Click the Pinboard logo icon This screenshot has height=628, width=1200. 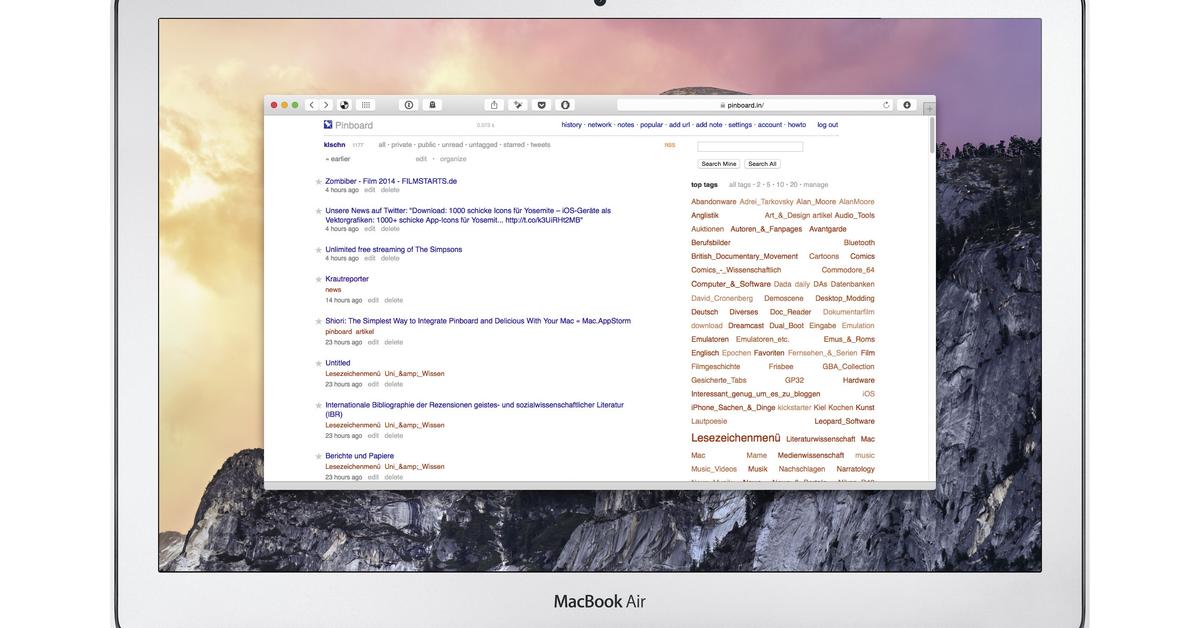(x=328, y=125)
